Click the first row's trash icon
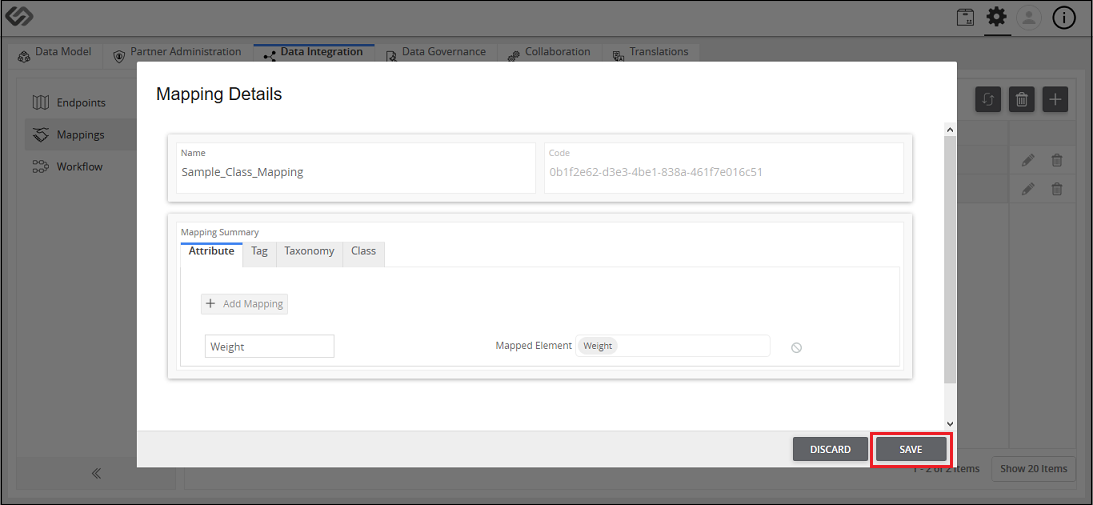This screenshot has height=505, width=1093. pos(1057,160)
